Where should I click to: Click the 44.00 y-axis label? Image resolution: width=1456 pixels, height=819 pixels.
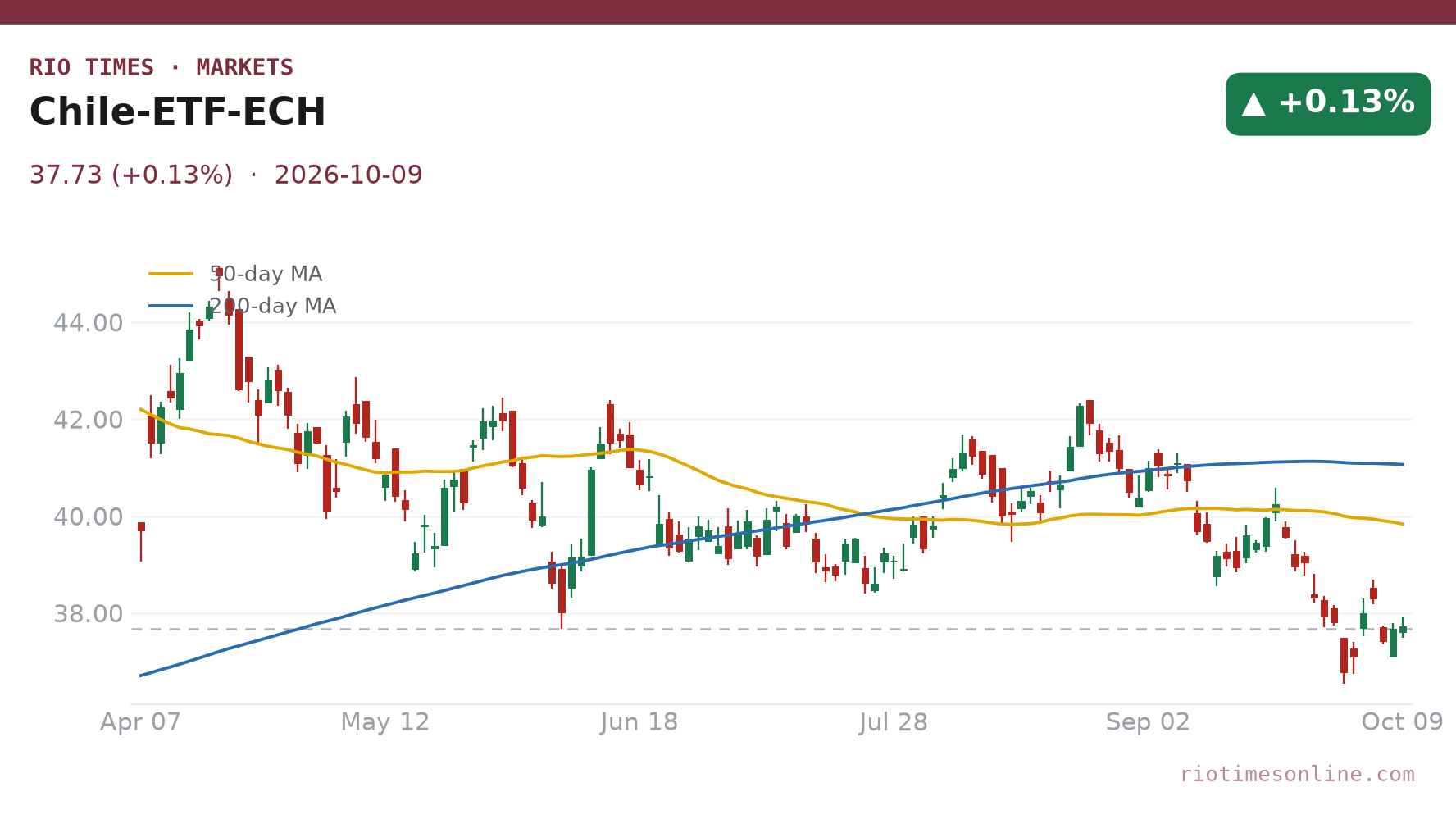[89, 323]
